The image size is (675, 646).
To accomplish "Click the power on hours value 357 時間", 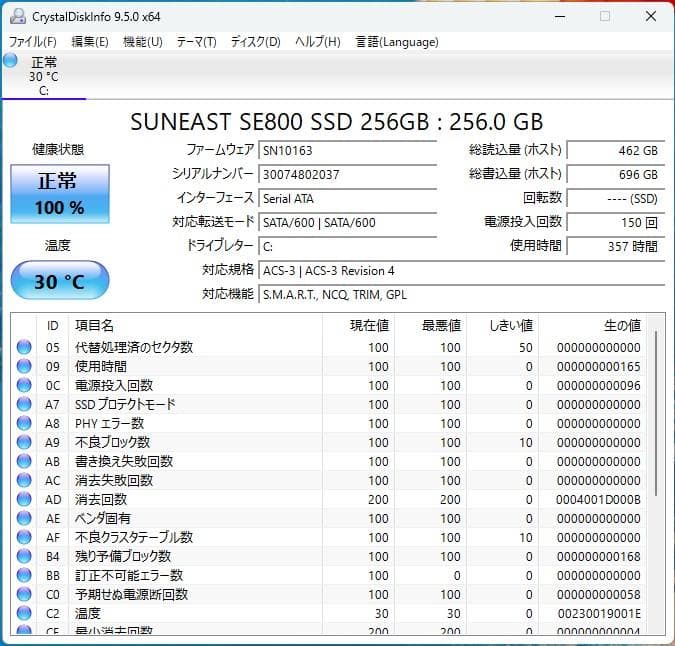I will [616, 247].
